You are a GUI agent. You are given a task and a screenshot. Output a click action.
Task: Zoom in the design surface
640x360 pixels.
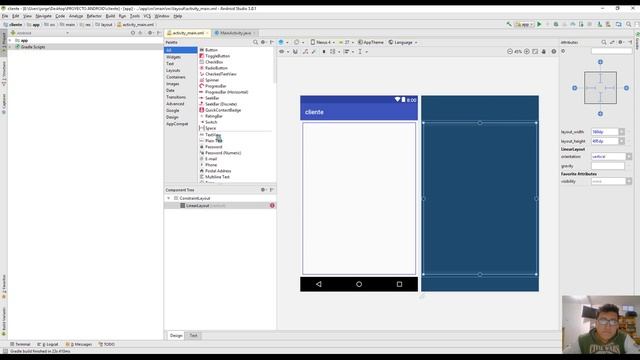tap(527, 52)
